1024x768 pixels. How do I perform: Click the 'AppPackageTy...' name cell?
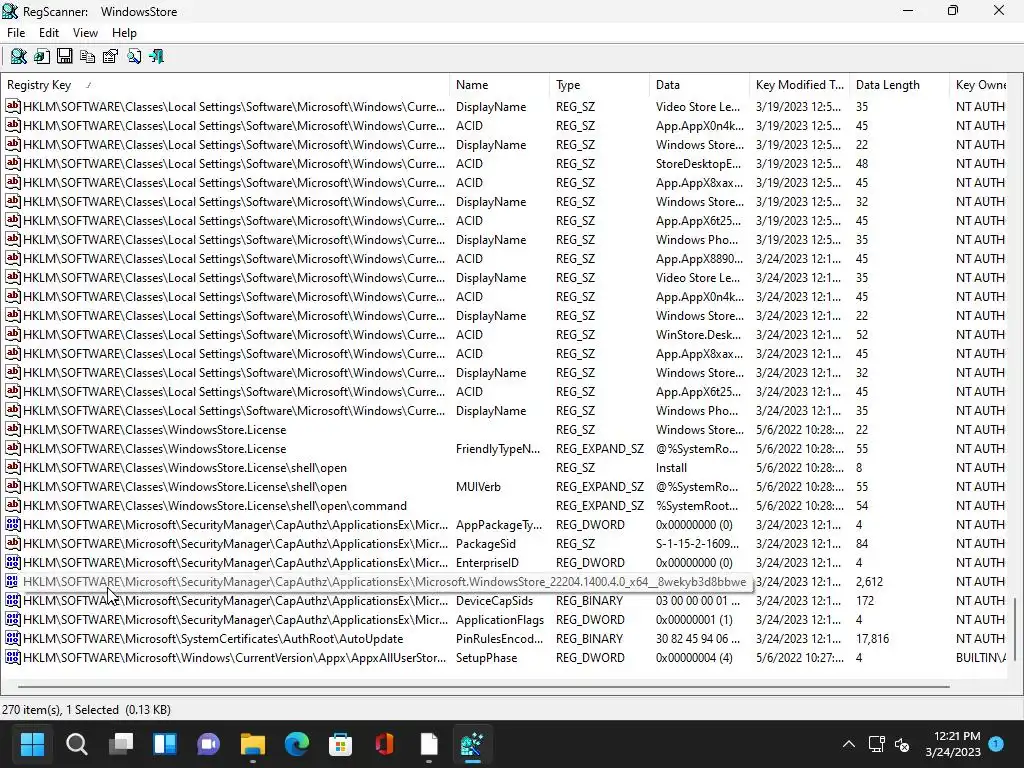pos(498,524)
